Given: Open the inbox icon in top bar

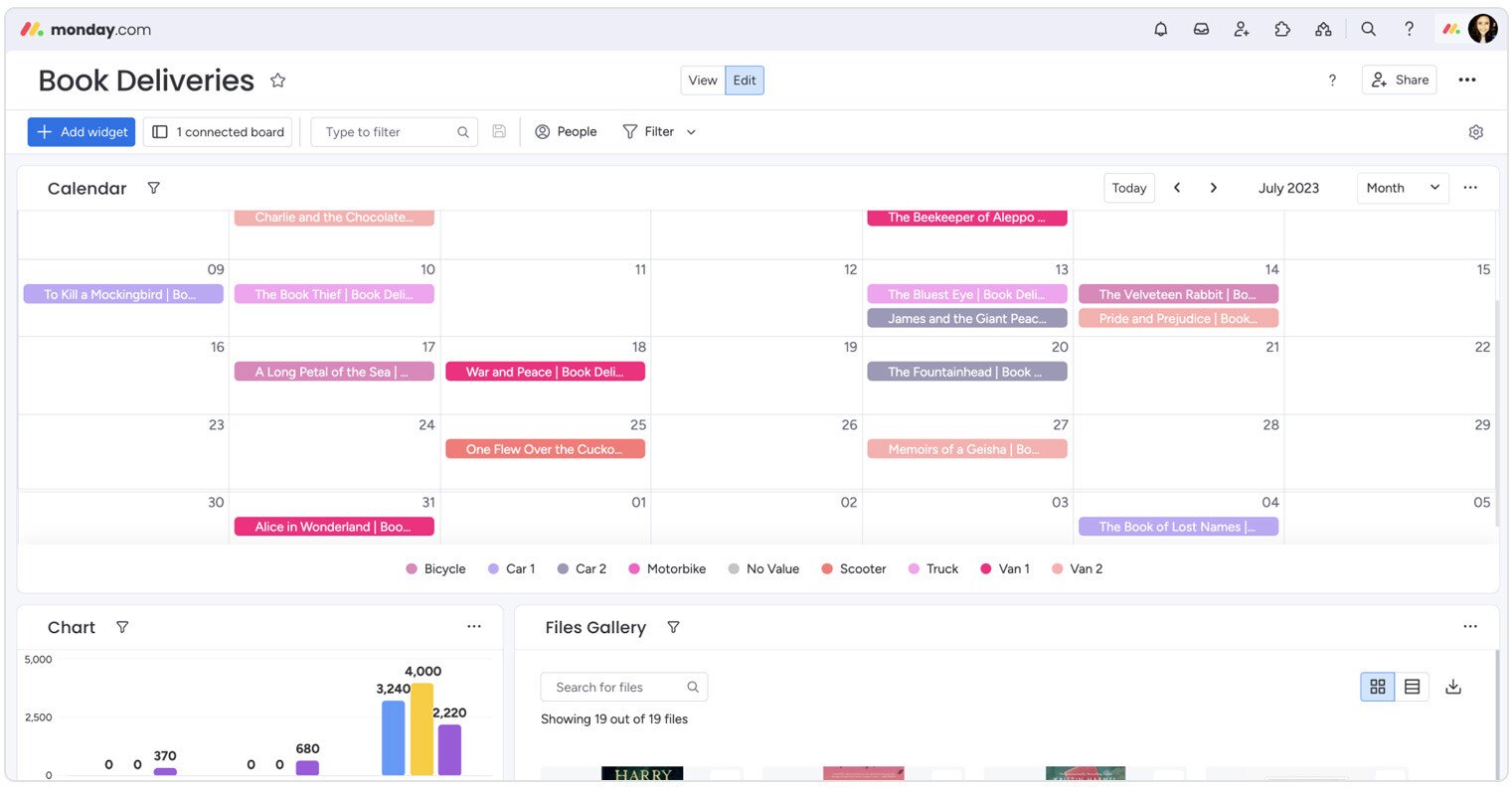Looking at the screenshot, I should point(1201,29).
